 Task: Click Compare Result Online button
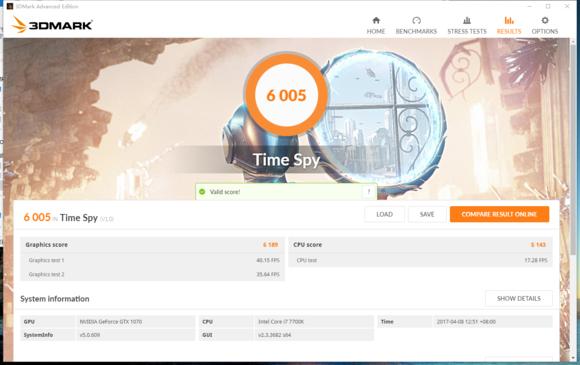click(x=499, y=214)
